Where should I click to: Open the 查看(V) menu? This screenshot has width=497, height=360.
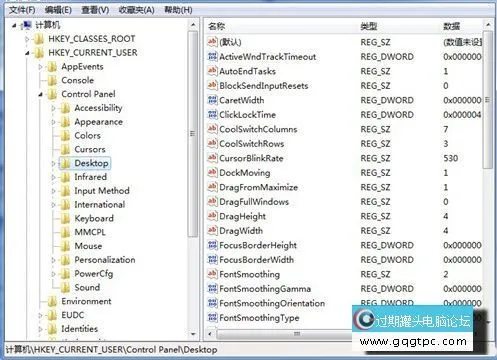click(95, 10)
